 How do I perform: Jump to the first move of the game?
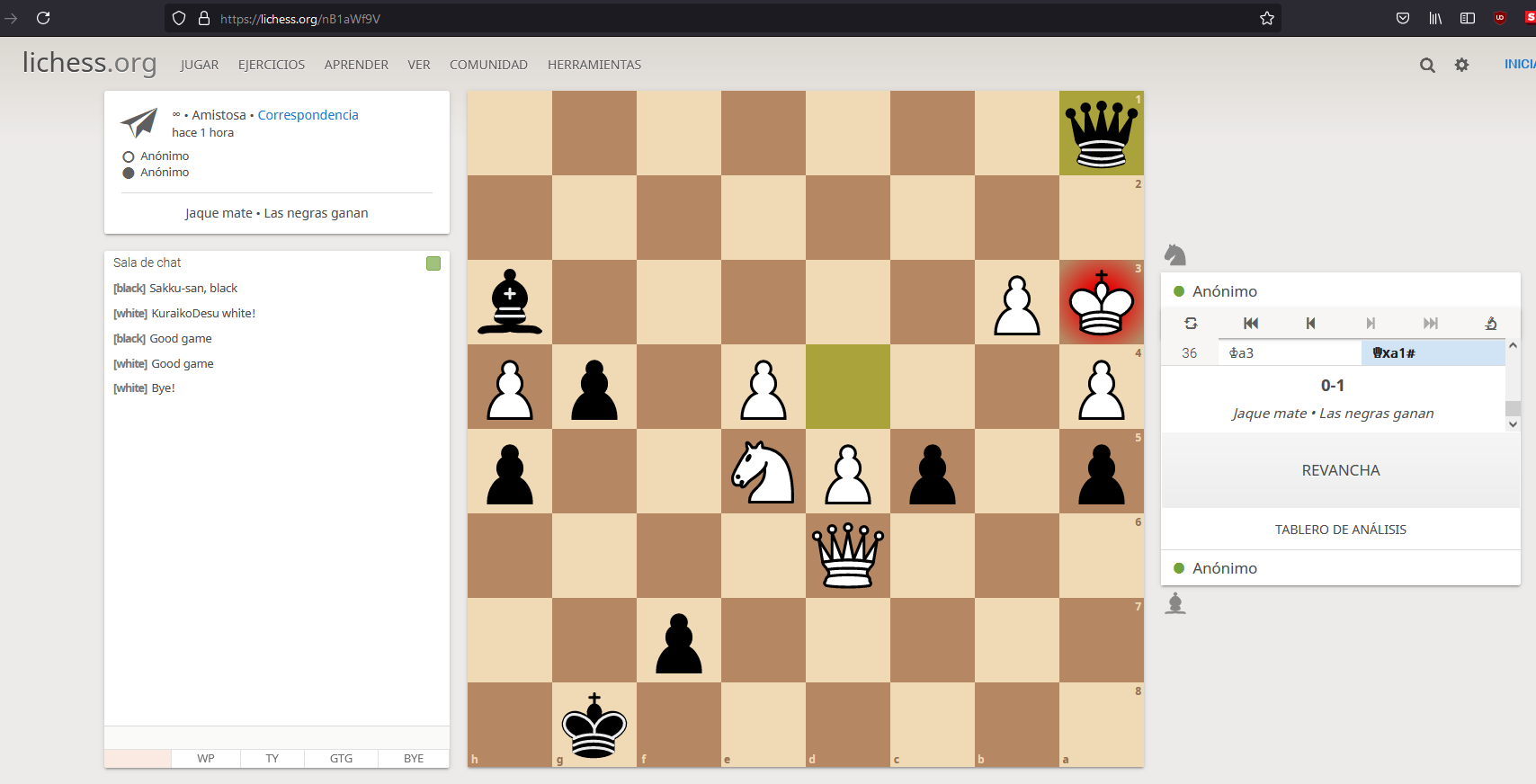(x=1250, y=324)
